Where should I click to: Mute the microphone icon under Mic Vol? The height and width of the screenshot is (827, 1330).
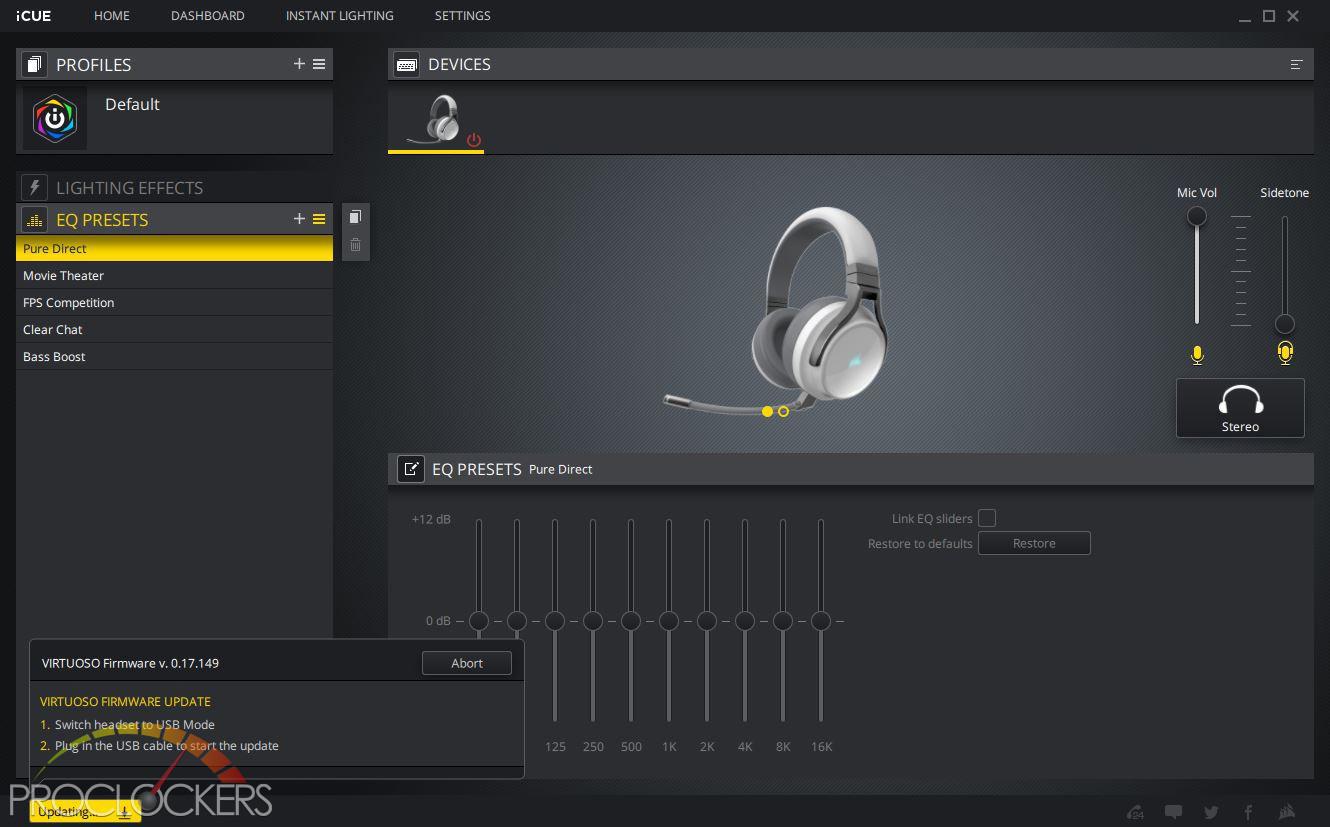point(1197,354)
